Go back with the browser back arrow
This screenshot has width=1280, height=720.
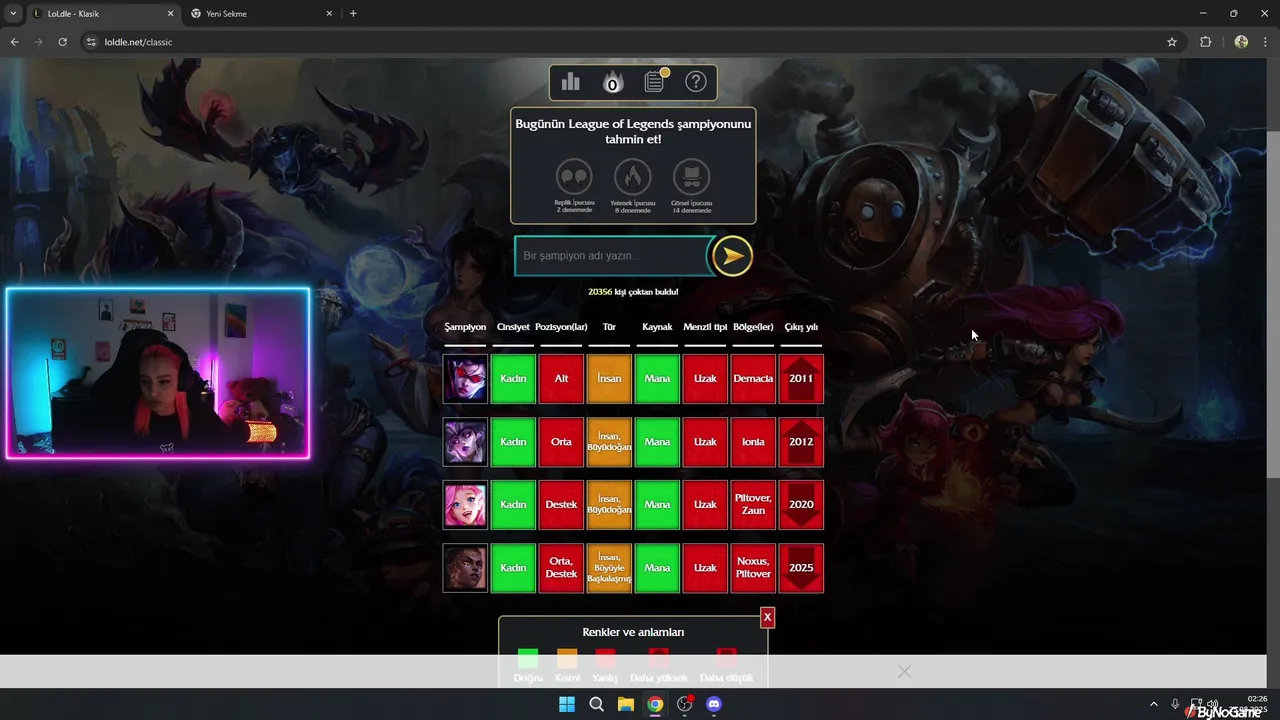click(x=14, y=42)
